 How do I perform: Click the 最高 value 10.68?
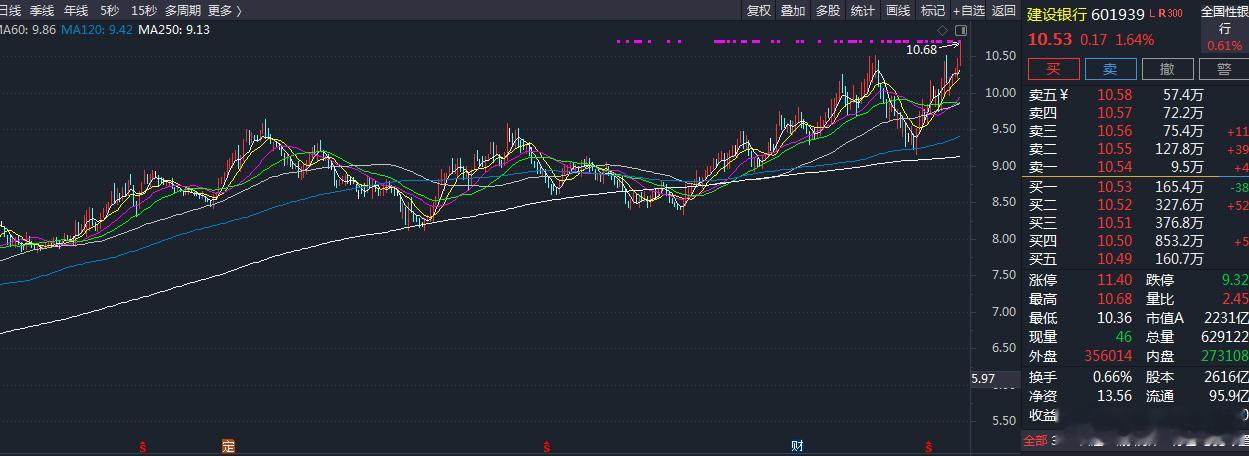(1115, 299)
